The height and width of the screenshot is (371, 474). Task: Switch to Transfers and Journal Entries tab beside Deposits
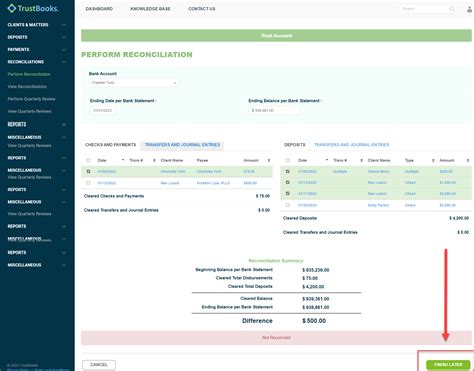pyautogui.click(x=352, y=145)
